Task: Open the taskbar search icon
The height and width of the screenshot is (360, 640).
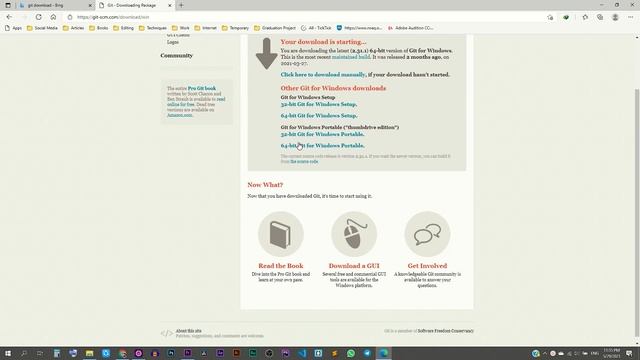Action: pos(24,353)
